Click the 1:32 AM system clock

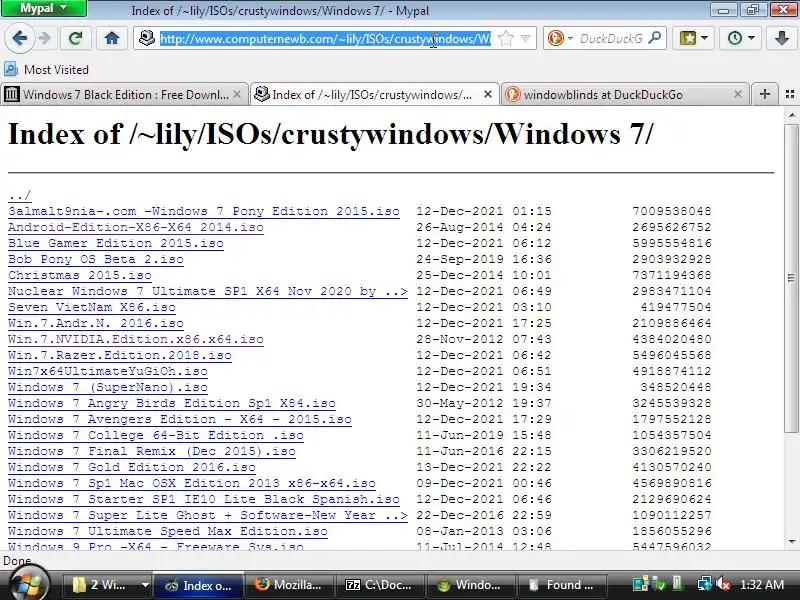pos(761,585)
